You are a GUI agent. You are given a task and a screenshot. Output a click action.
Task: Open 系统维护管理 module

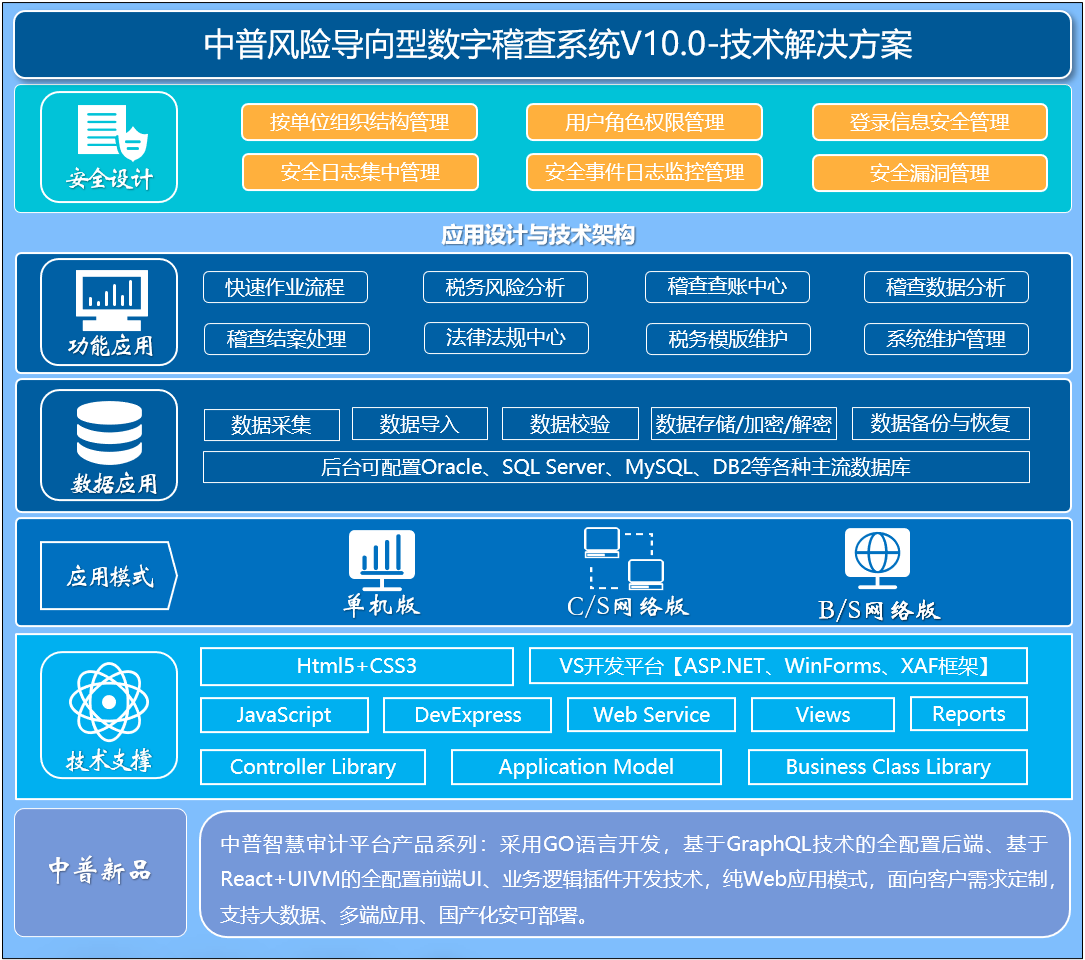tap(946, 339)
